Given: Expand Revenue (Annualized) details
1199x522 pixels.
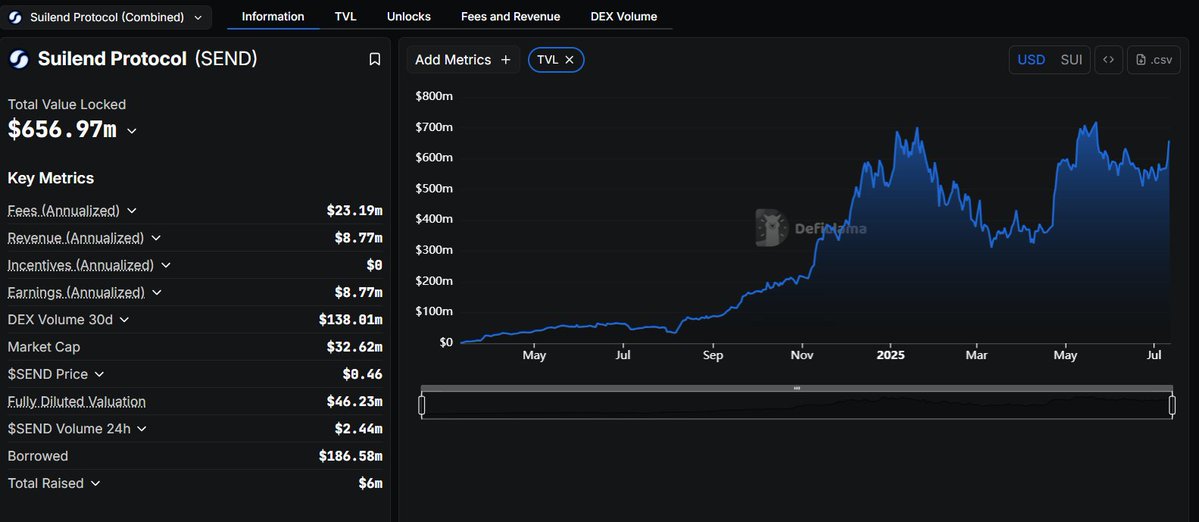Looking at the screenshot, I should [156, 238].
